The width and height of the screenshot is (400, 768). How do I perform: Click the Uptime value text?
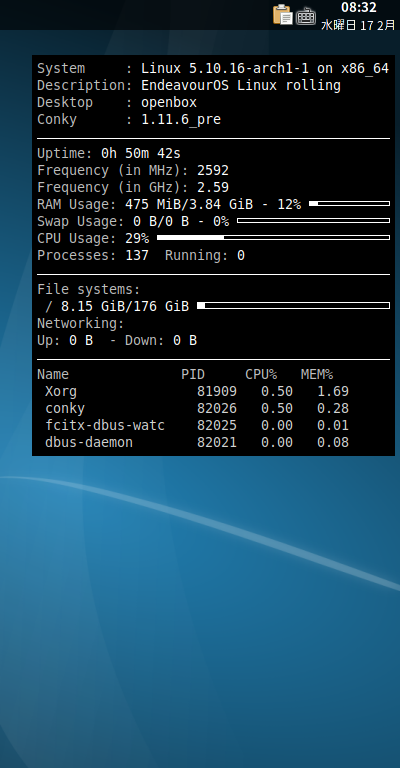141,153
